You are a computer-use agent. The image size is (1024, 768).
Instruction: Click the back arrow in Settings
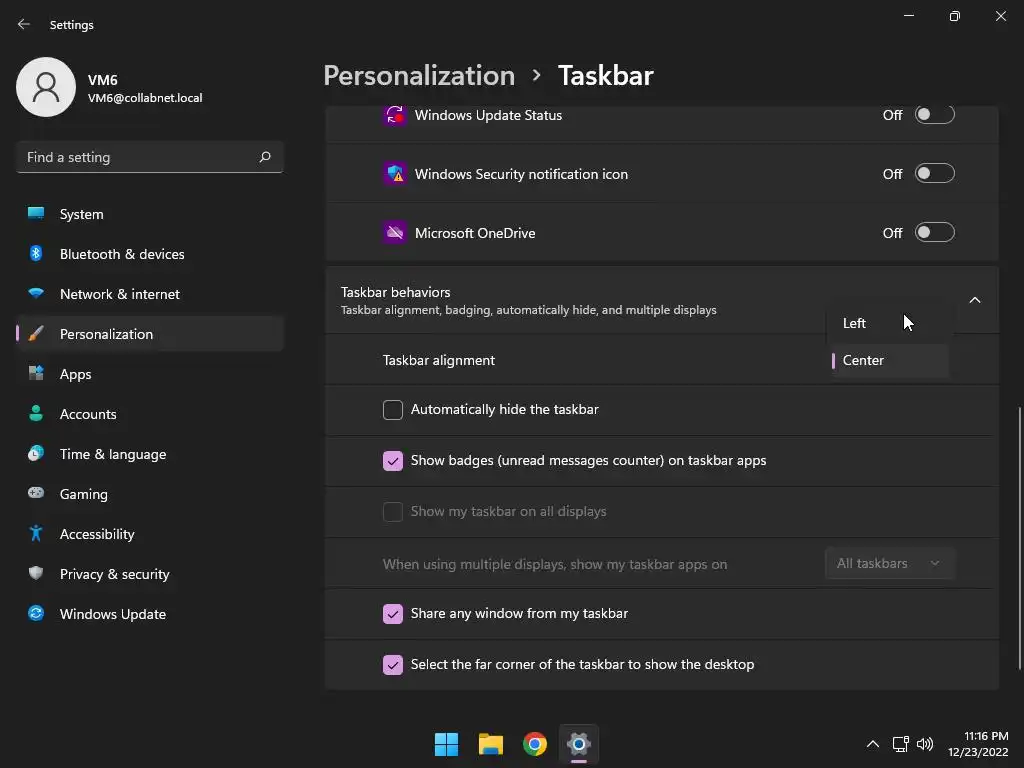(24, 24)
